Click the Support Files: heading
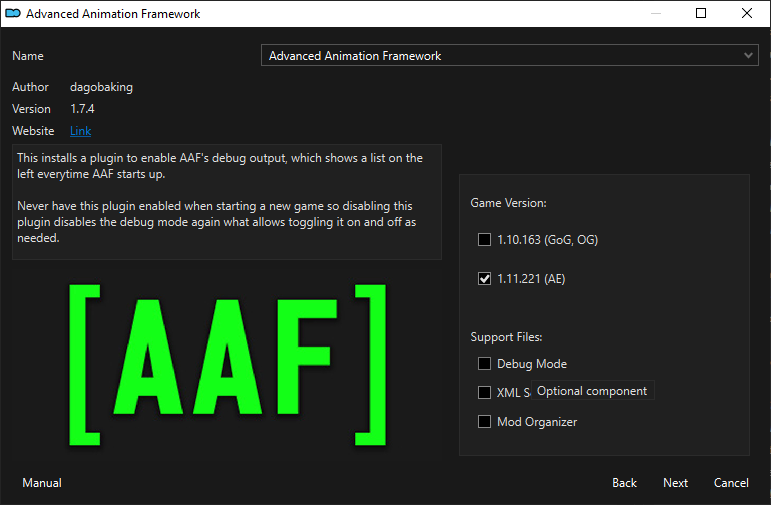This screenshot has height=505, width=771. pos(506,337)
